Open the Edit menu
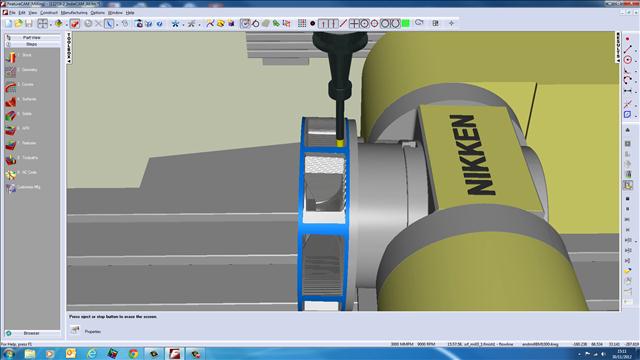 point(22,13)
